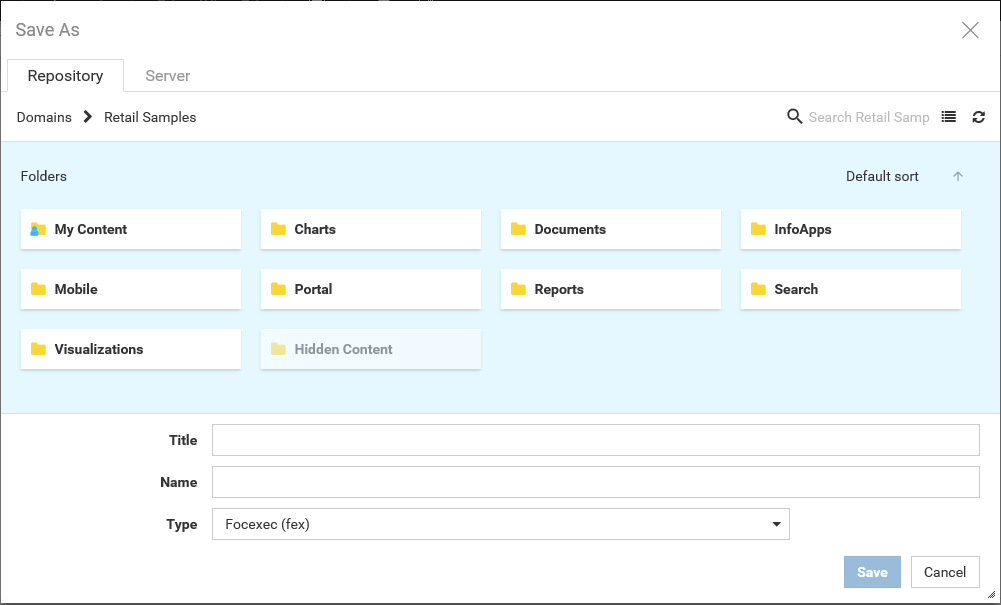Image resolution: width=1001 pixels, height=605 pixels.
Task: Click the Default sort option
Action: (x=882, y=176)
